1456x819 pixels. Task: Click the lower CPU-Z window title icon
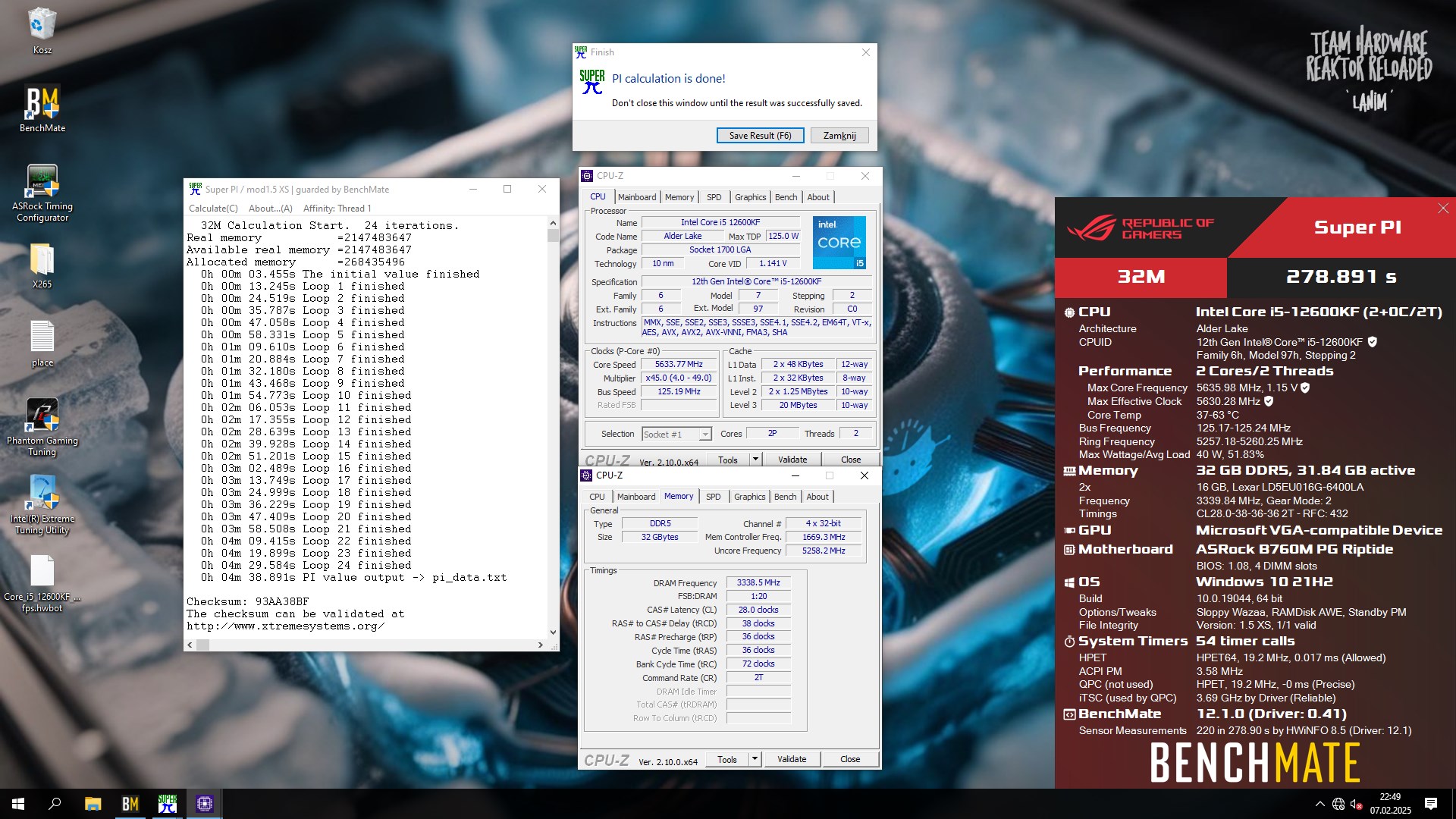click(x=586, y=475)
